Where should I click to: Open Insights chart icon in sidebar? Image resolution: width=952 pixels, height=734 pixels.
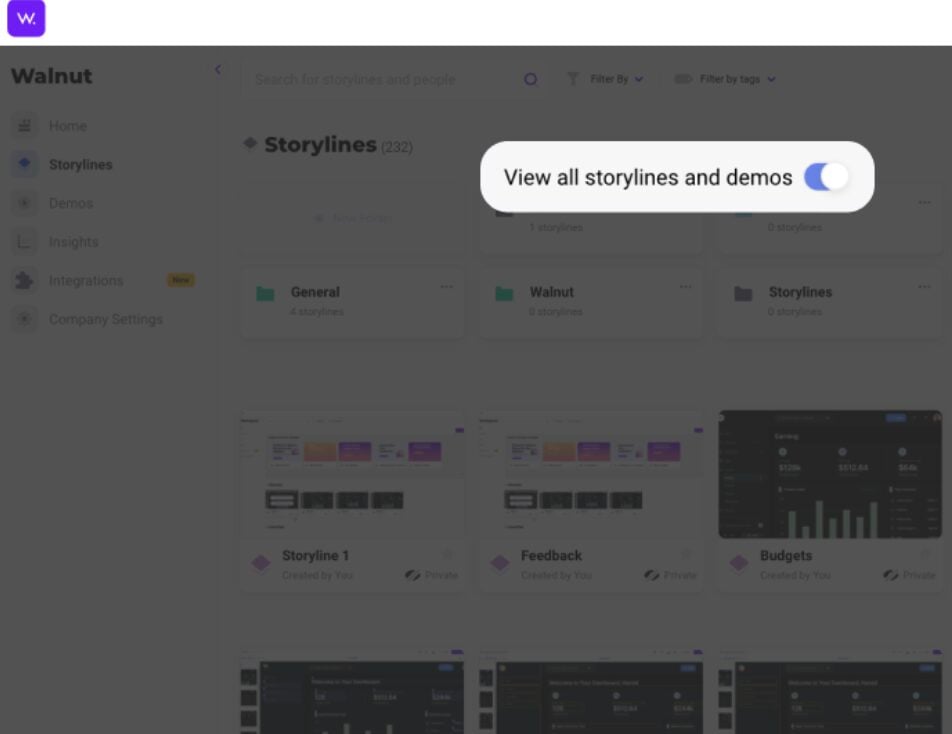click(x=25, y=242)
